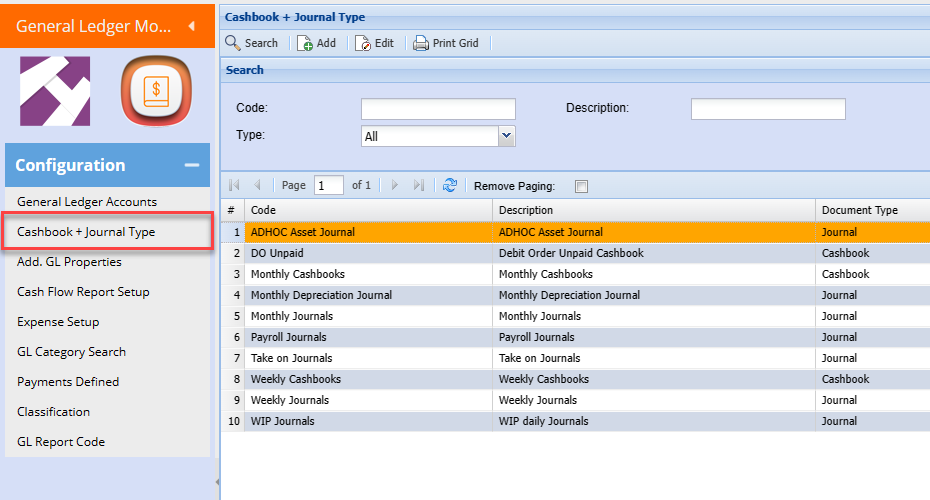Sort by the Document Type column header

pos(859,210)
